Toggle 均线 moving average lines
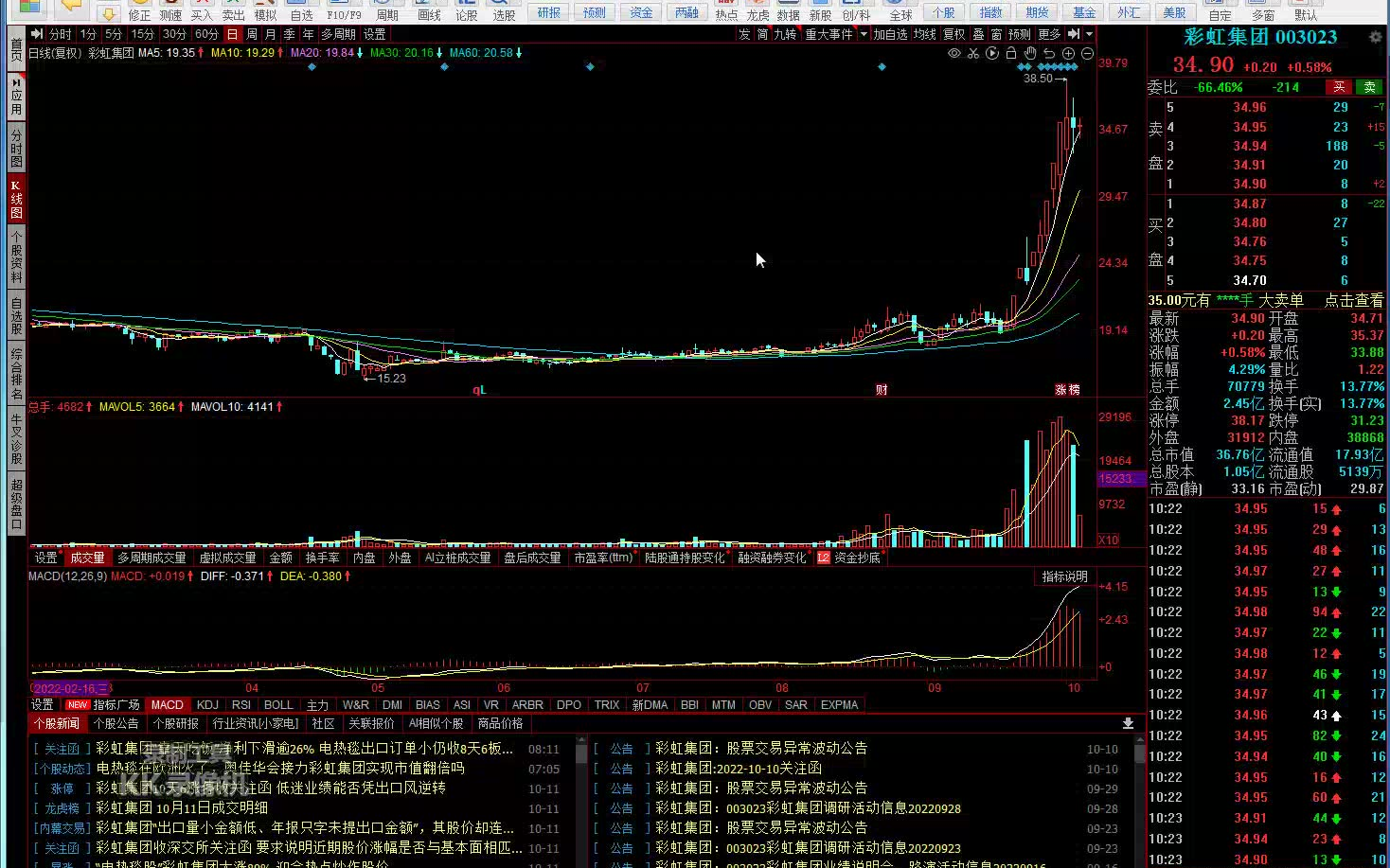Image resolution: width=1390 pixels, height=868 pixels. click(925, 34)
